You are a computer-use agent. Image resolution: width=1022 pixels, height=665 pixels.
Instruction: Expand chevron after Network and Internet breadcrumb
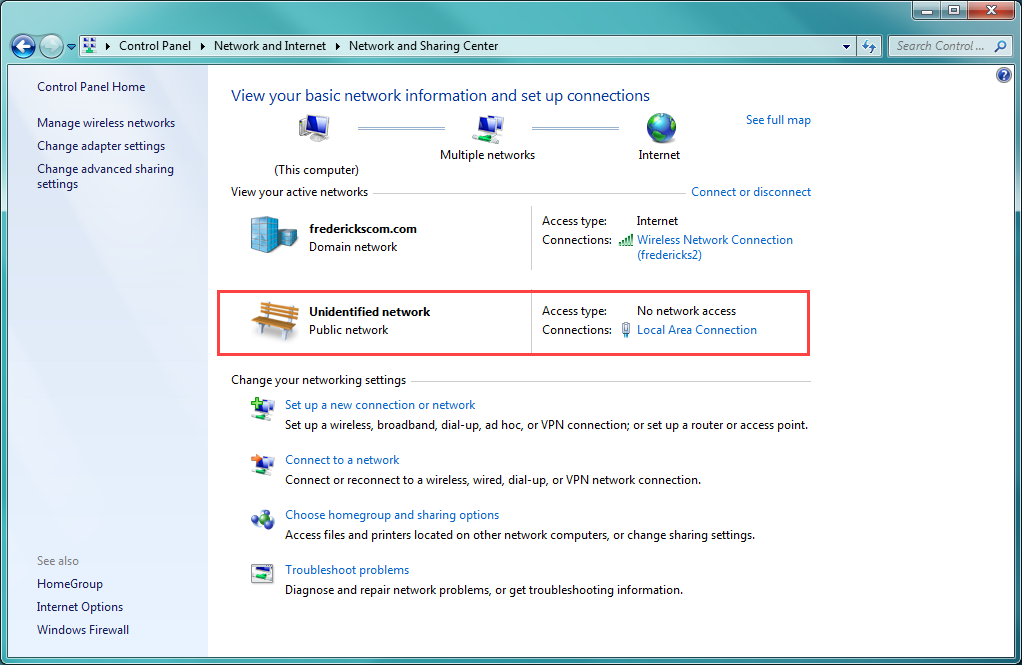pos(338,46)
